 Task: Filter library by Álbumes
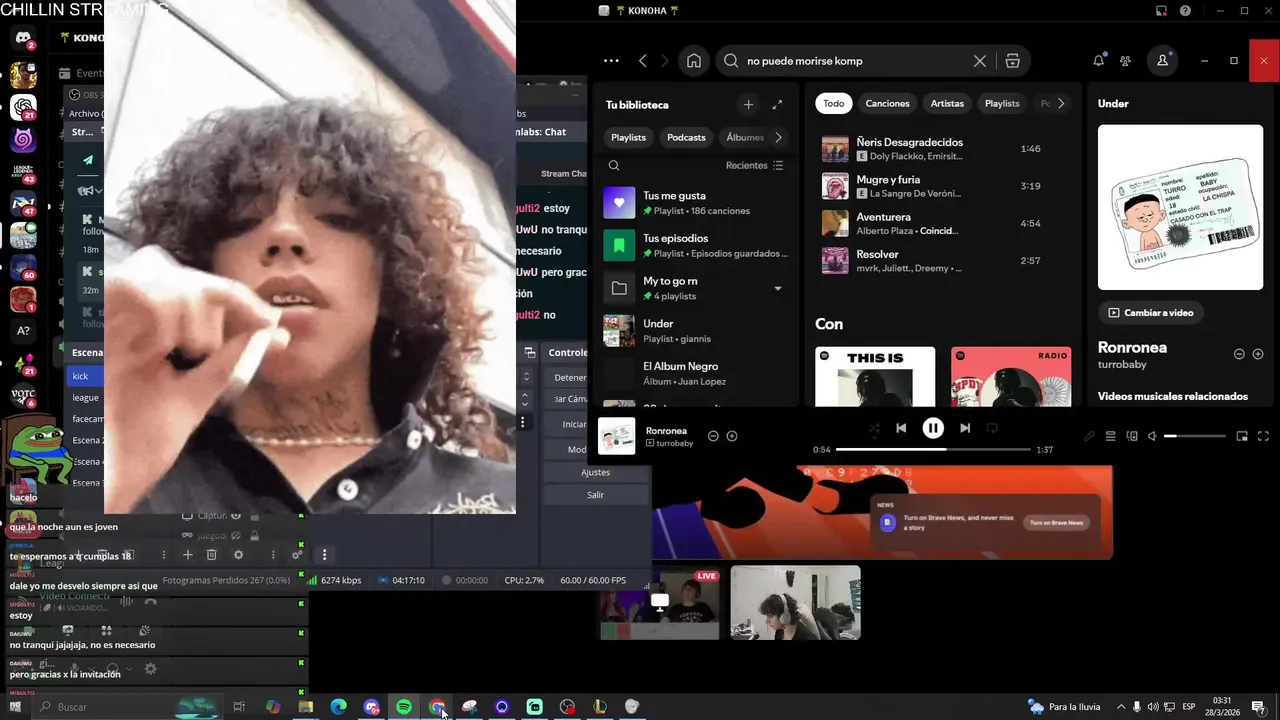tap(744, 137)
